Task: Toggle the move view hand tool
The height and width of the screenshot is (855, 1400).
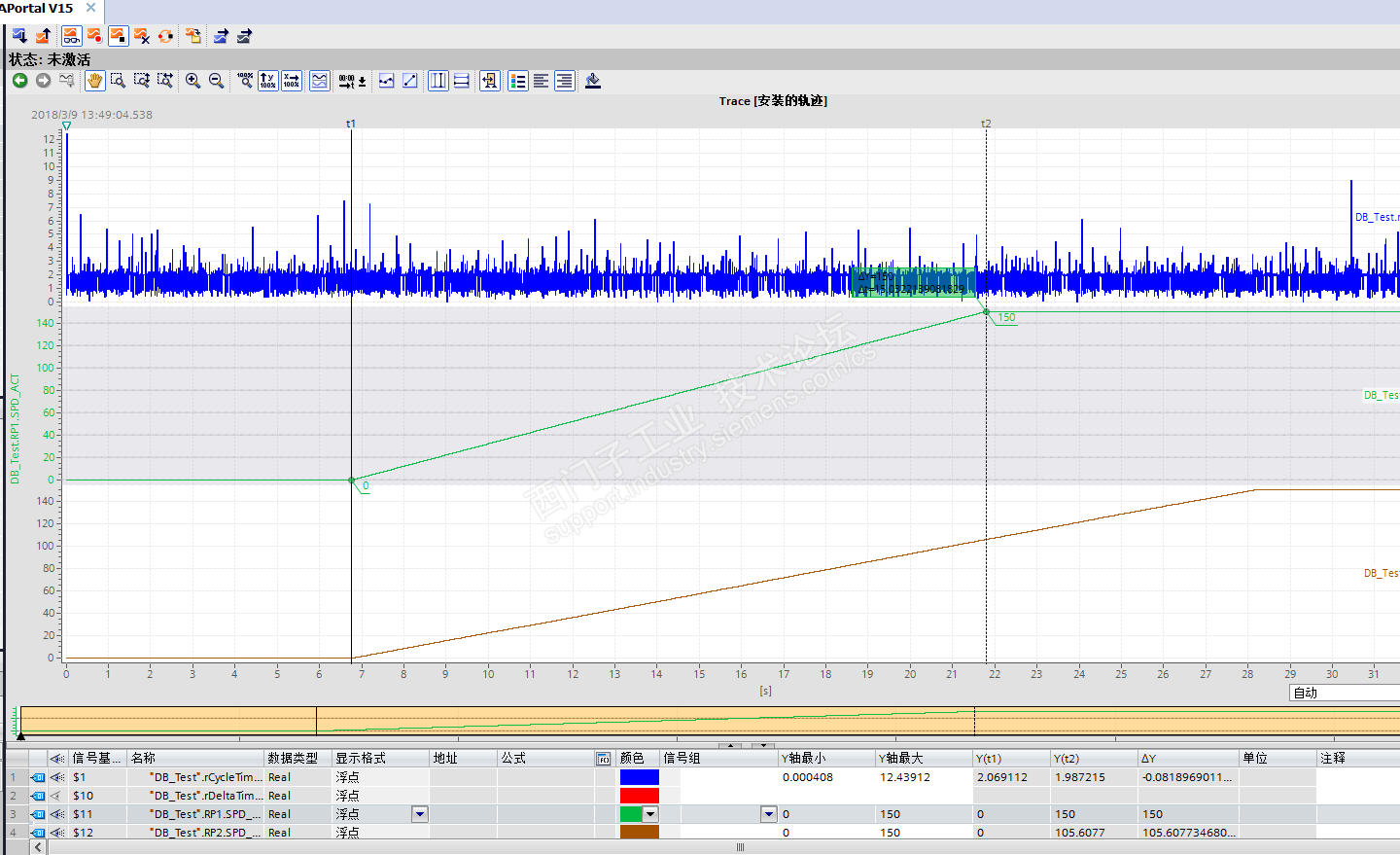Action: 94,81
